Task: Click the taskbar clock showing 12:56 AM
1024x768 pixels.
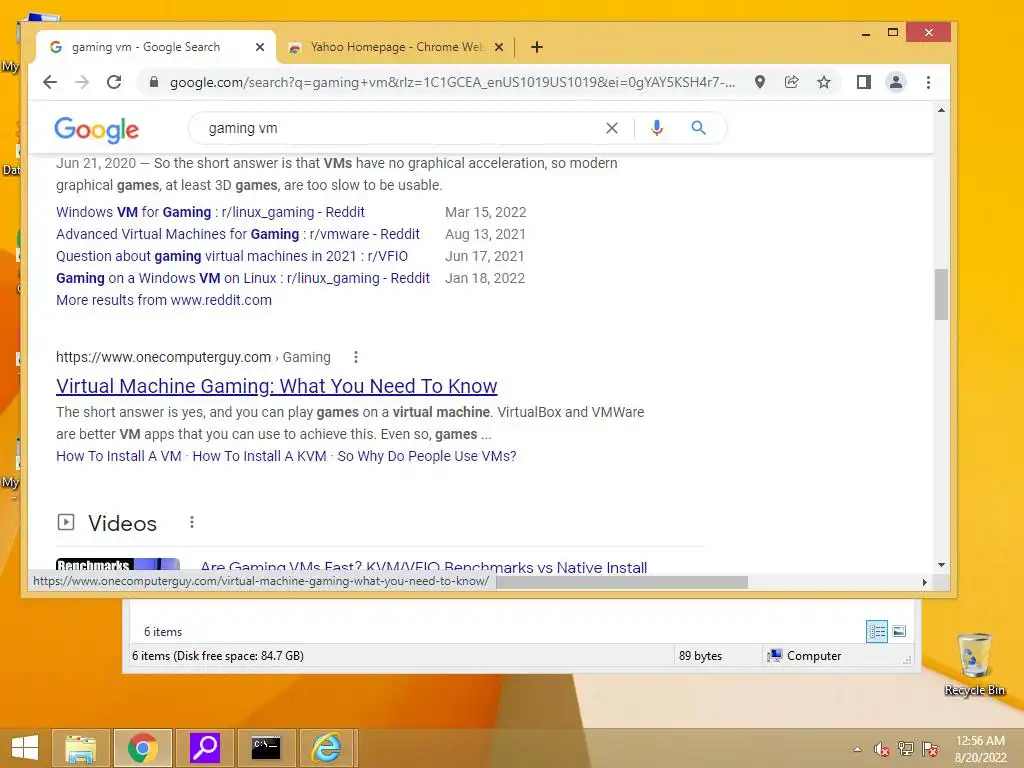Action: pos(980,749)
